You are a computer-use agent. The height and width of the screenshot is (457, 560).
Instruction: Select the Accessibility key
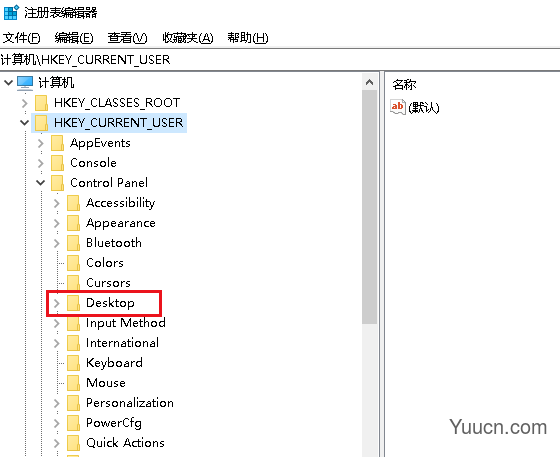(121, 203)
